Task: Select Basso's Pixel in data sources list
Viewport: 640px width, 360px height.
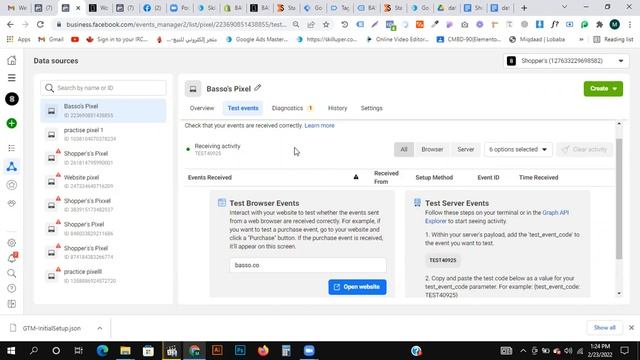Action: (x=103, y=111)
